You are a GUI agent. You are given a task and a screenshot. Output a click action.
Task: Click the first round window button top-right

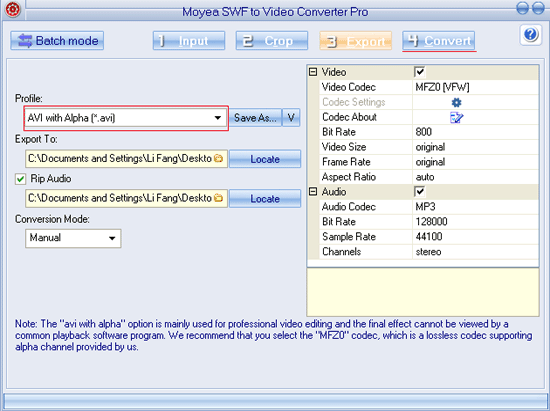click(522, 8)
